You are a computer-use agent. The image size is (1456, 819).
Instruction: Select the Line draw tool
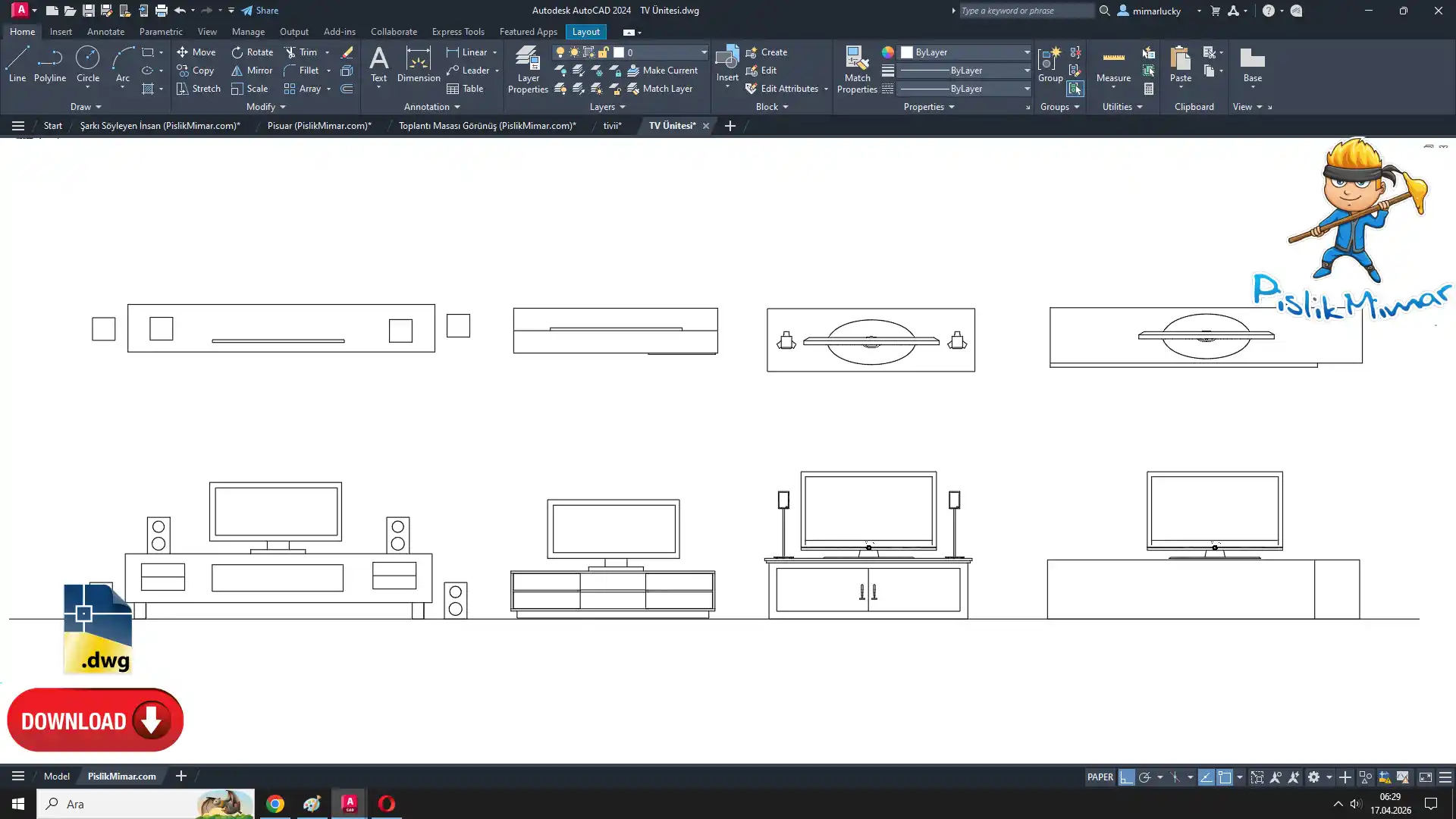point(17,64)
